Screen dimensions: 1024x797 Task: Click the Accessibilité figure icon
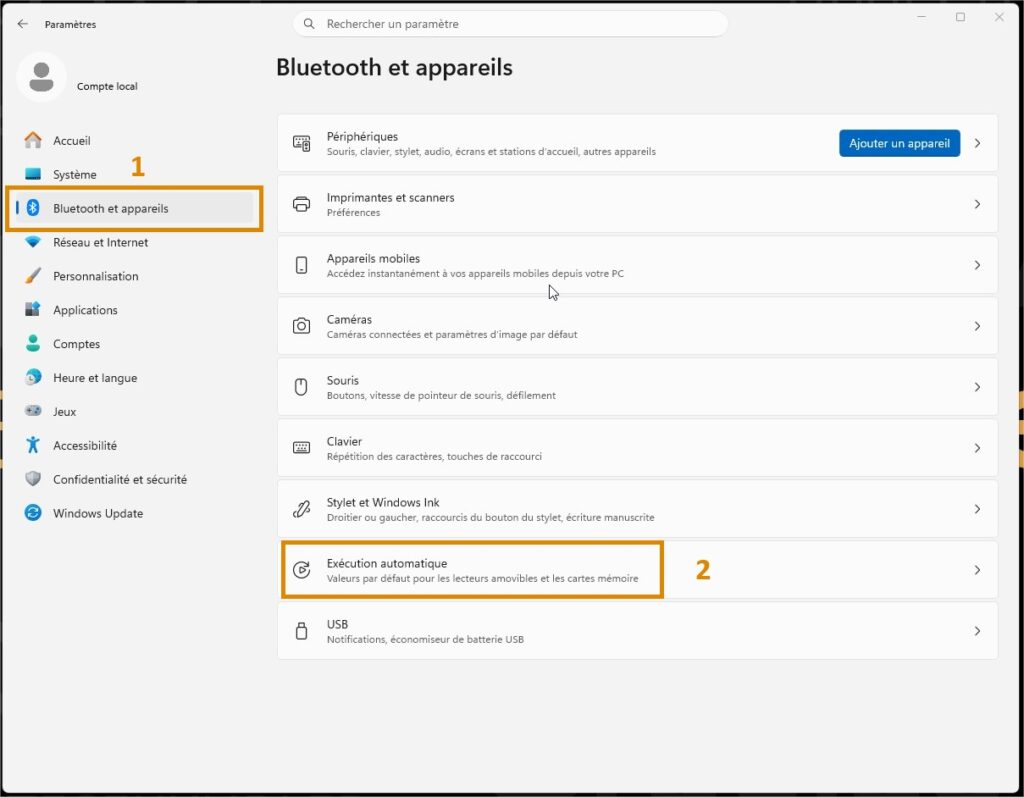(33, 445)
